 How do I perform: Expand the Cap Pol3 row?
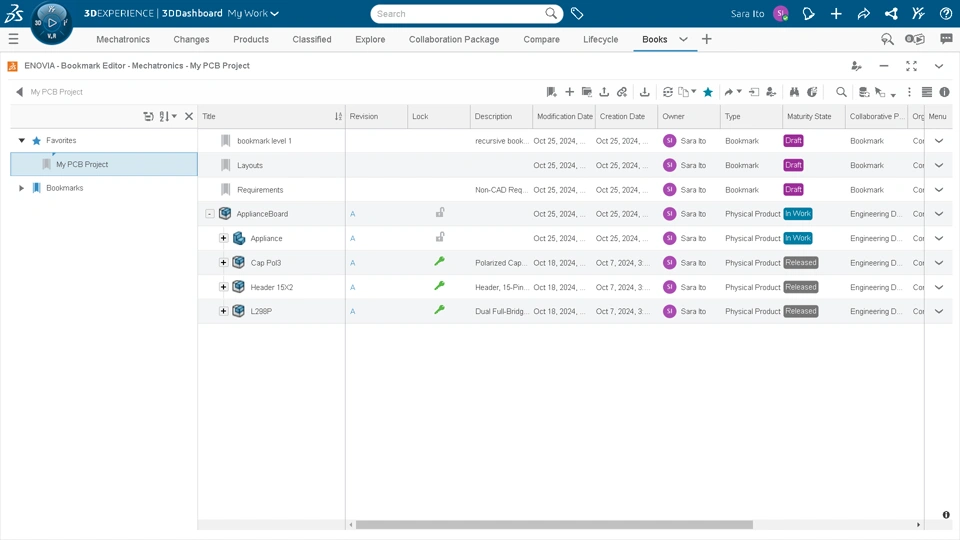[x=223, y=263]
